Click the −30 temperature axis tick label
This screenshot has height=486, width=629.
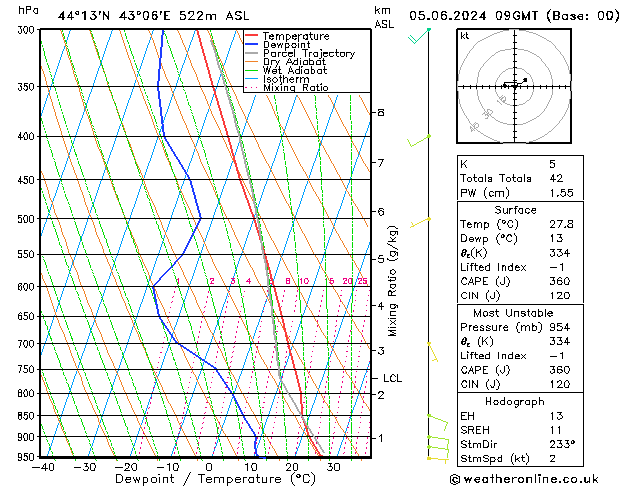(85, 467)
